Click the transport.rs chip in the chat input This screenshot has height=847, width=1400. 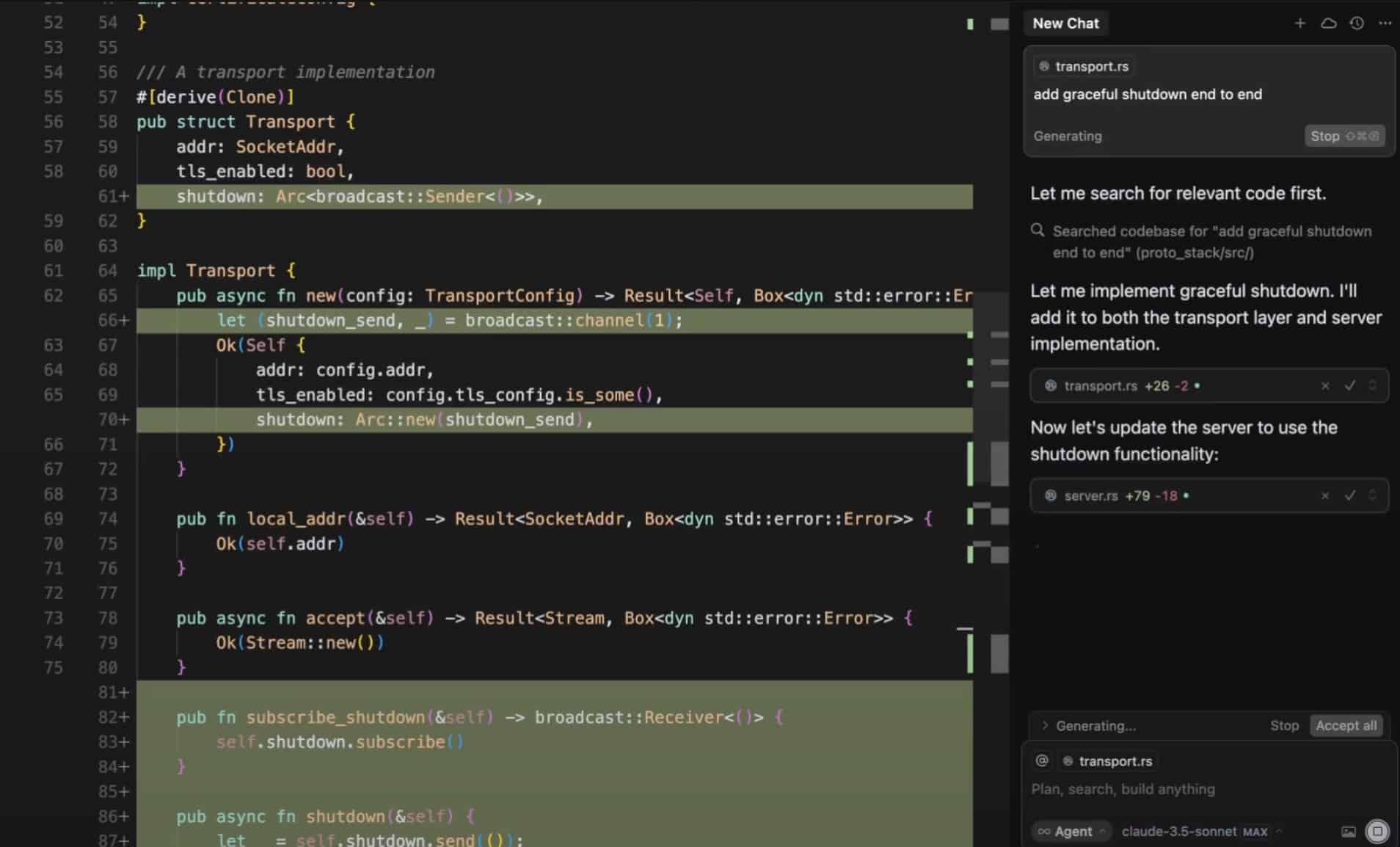pyautogui.click(x=1107, y=761)
